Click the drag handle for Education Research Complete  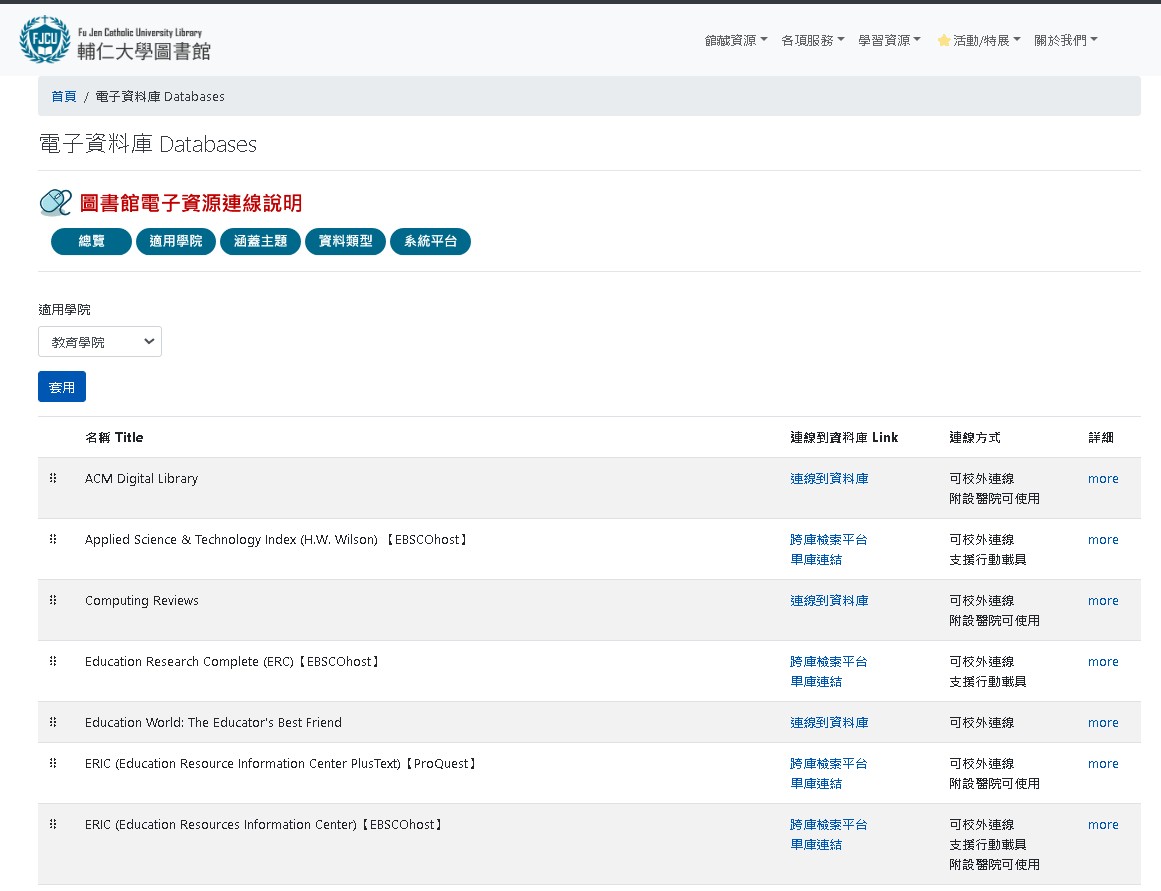(53, 661)
